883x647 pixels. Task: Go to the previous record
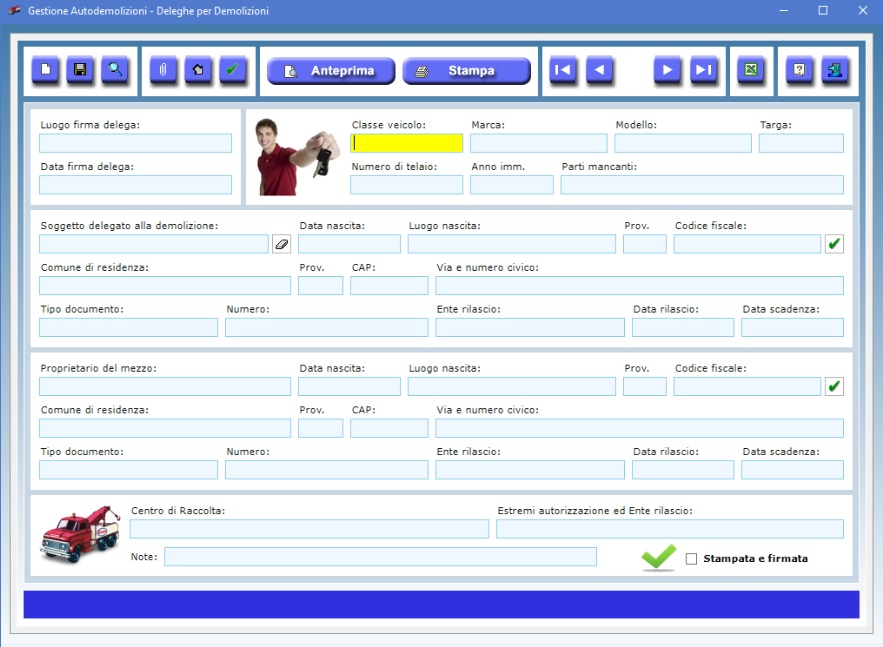click(x=600, y=70)
